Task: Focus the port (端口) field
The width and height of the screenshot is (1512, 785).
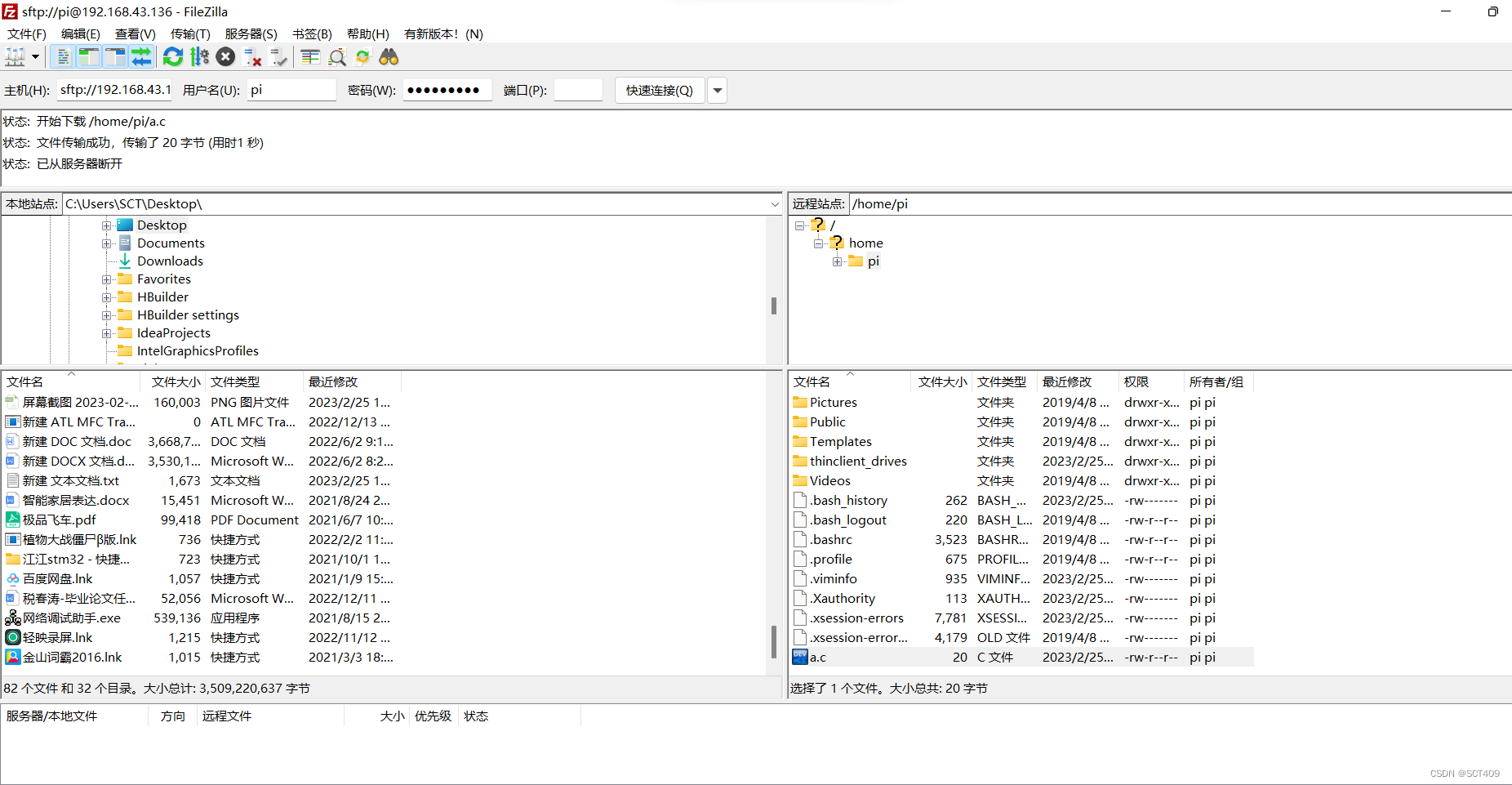Action: (x=578, y=90)
